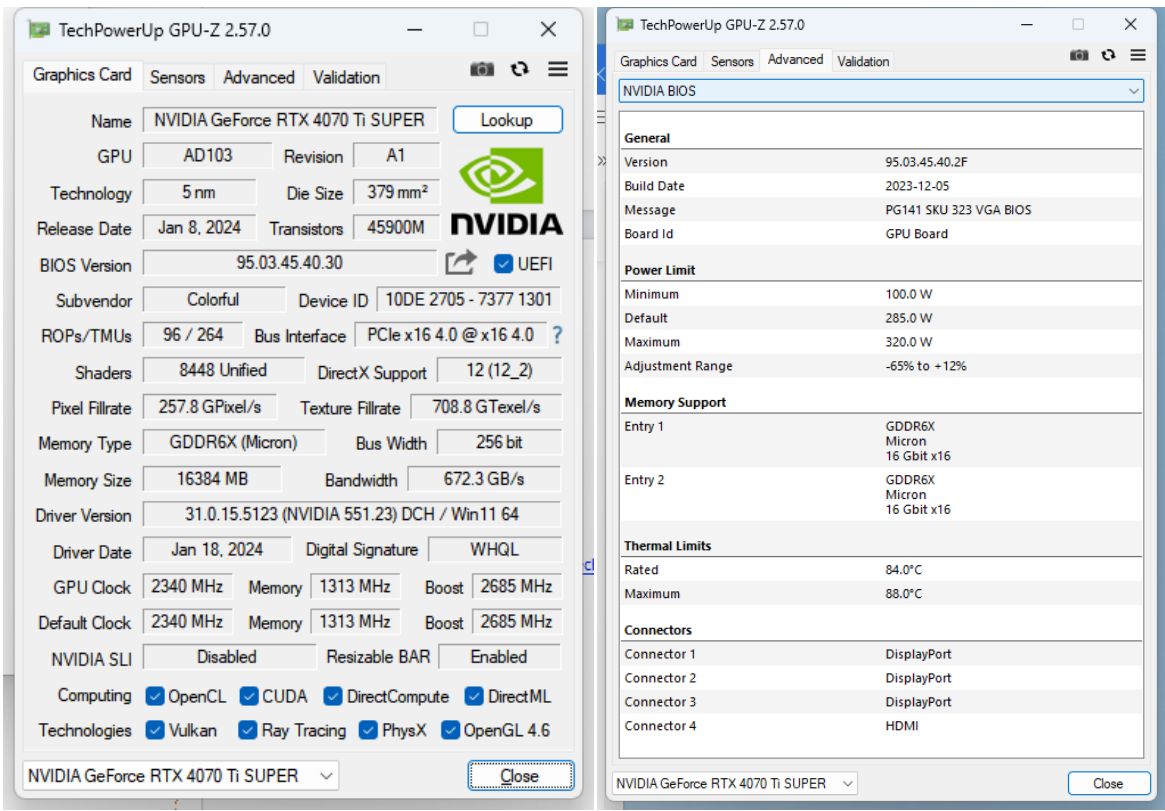The width and height of the screenshot is (1165, 811).
Task: Click the Connector 4 HDMI row
Action: (881, 726)
